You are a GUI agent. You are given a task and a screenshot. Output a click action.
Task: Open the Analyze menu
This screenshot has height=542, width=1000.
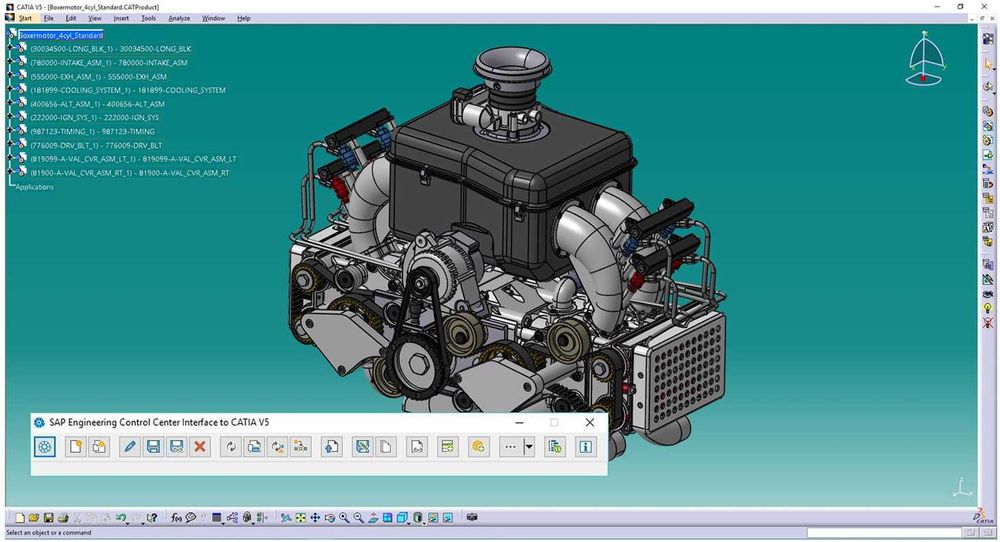pyautogui.click(x=179, y=18)
